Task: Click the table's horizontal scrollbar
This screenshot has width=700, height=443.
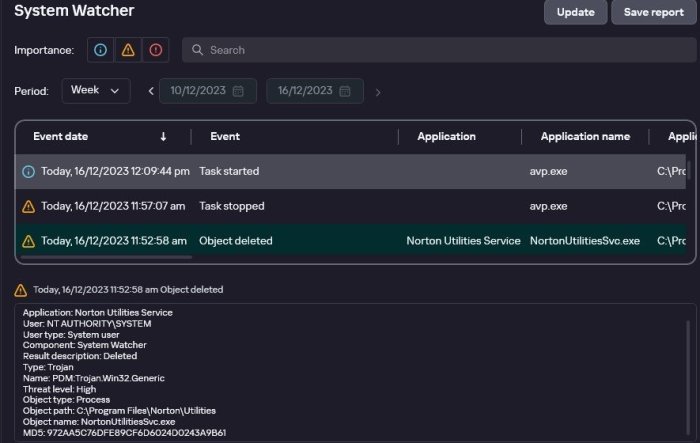Action: 106,257
